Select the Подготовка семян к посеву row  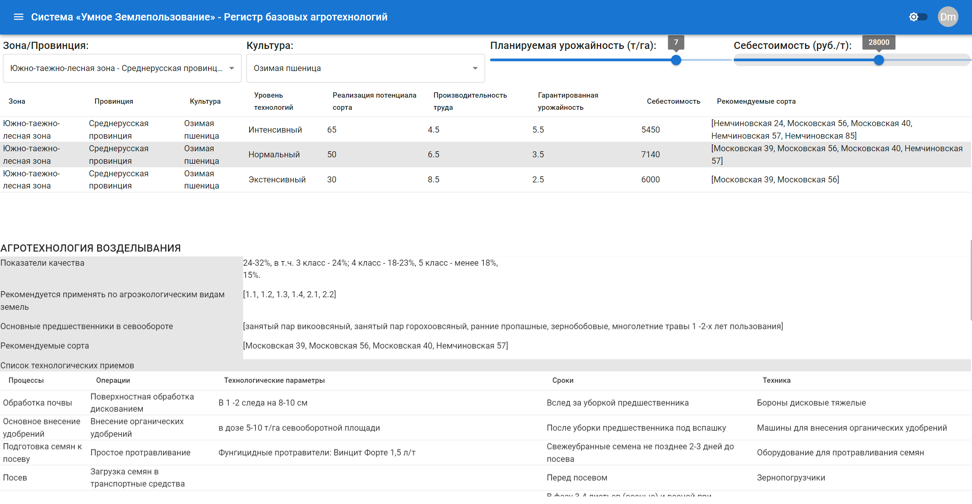[485, 453]
